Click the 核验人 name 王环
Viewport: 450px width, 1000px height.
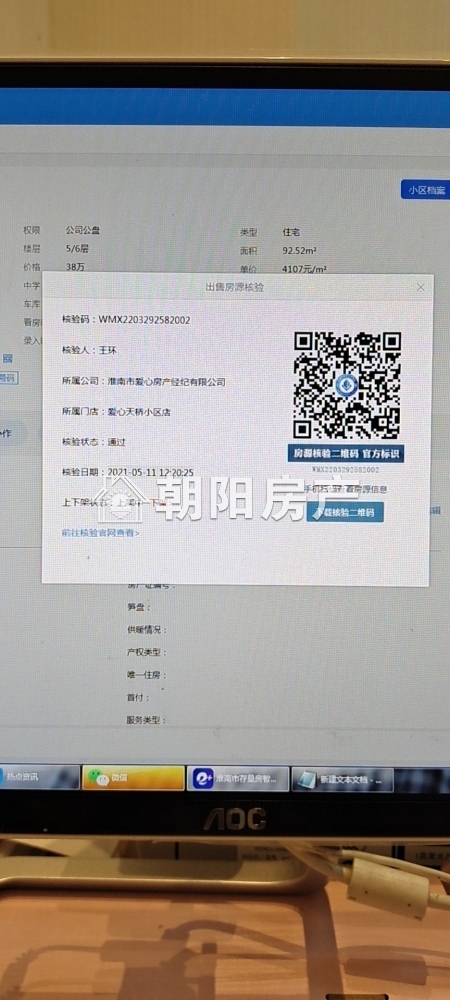click(108, 350)
